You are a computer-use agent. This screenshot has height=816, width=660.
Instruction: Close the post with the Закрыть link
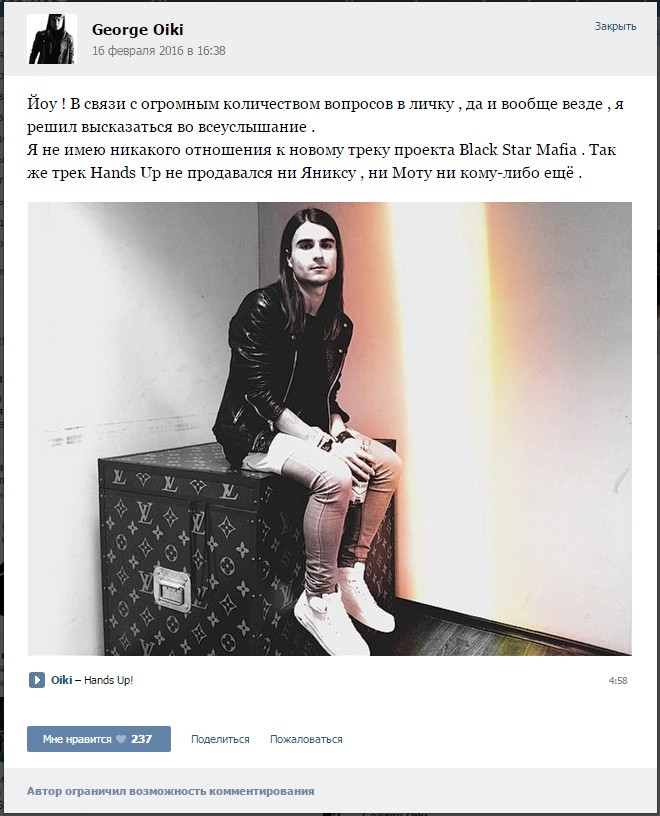[615, 26]
